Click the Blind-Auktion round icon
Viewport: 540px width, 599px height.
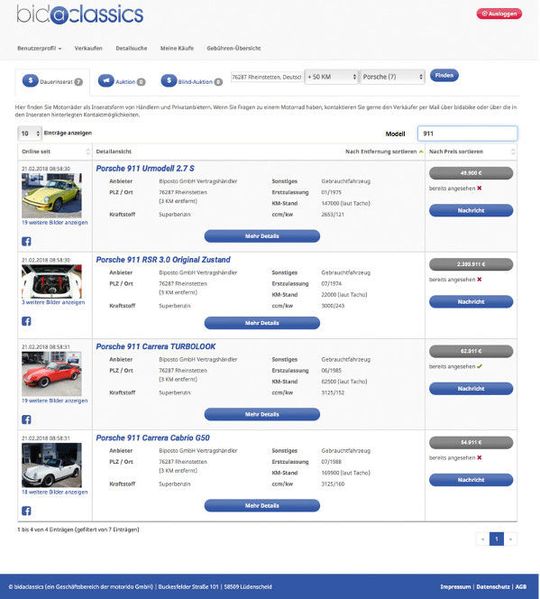(x=169, y=81)
